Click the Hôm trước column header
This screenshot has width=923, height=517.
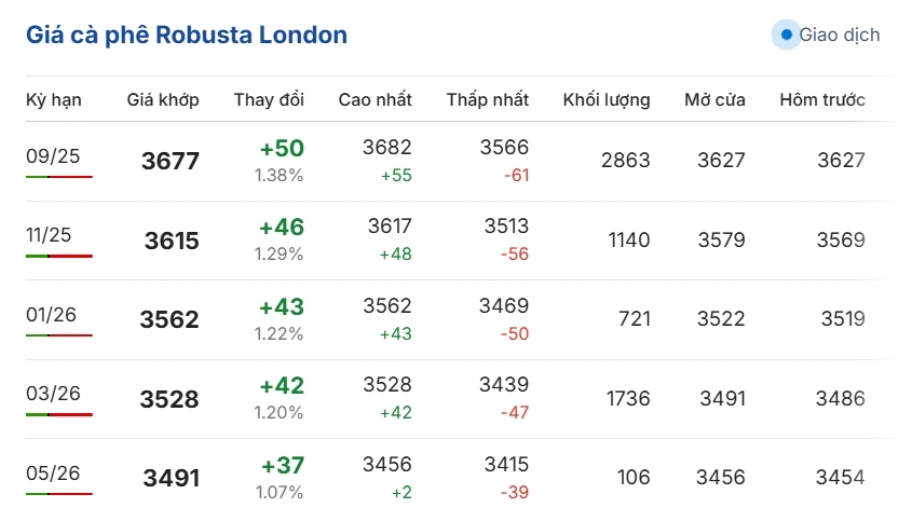[x=822, y=100]
